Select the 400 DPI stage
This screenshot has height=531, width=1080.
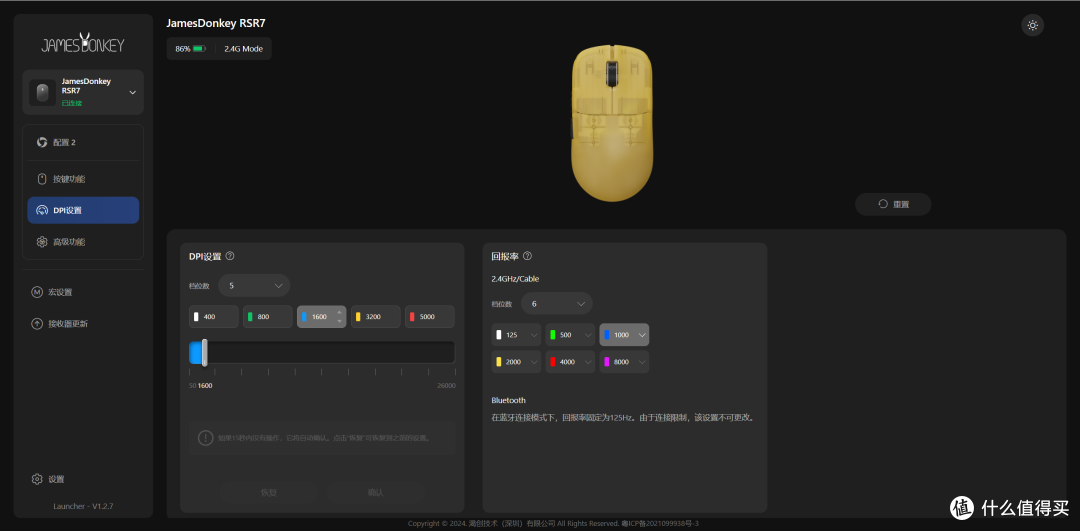214,317
